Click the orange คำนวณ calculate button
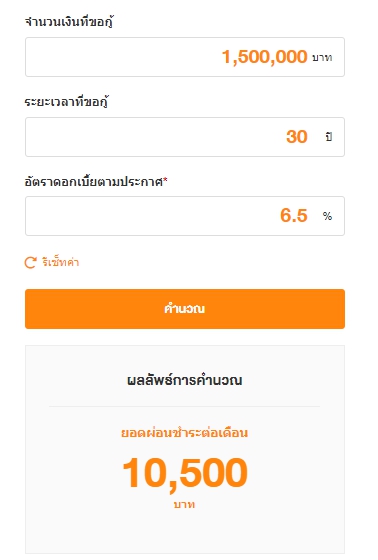Screen dimensions: 378x560 coord(185,309)
